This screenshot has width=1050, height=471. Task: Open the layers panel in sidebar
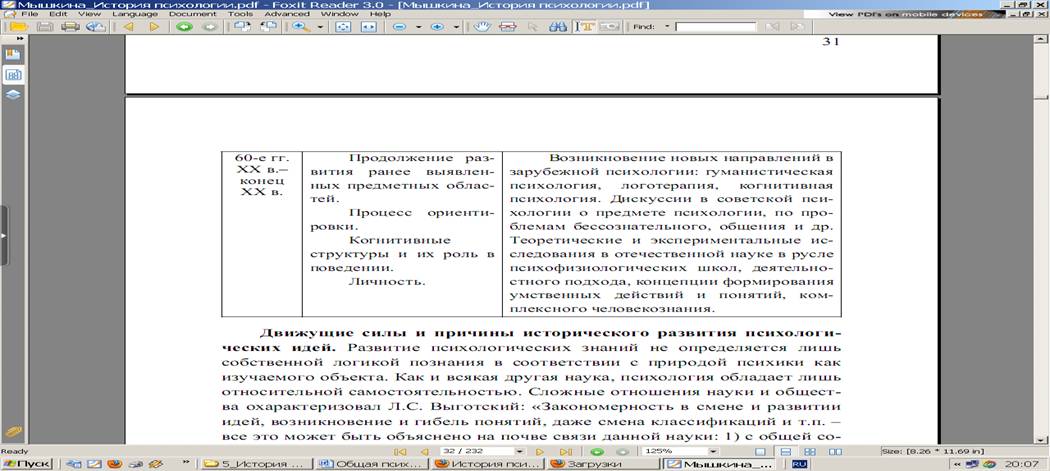[x=14, y=95]
